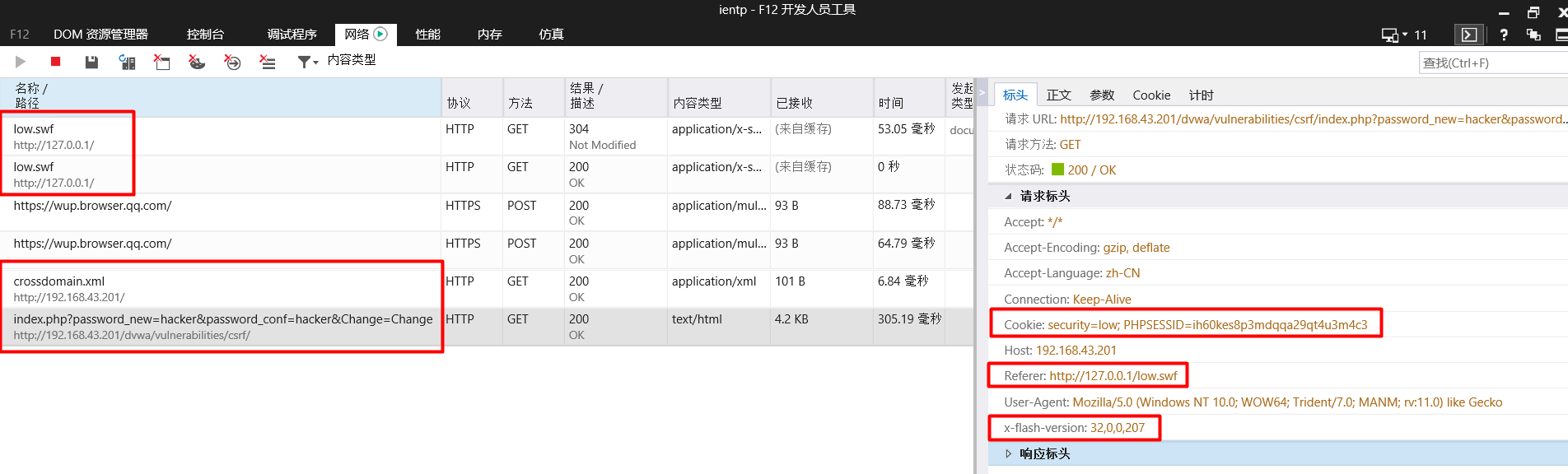
Task: Toggle the always refresh from server icon
Action: click(x=127, y=62)
